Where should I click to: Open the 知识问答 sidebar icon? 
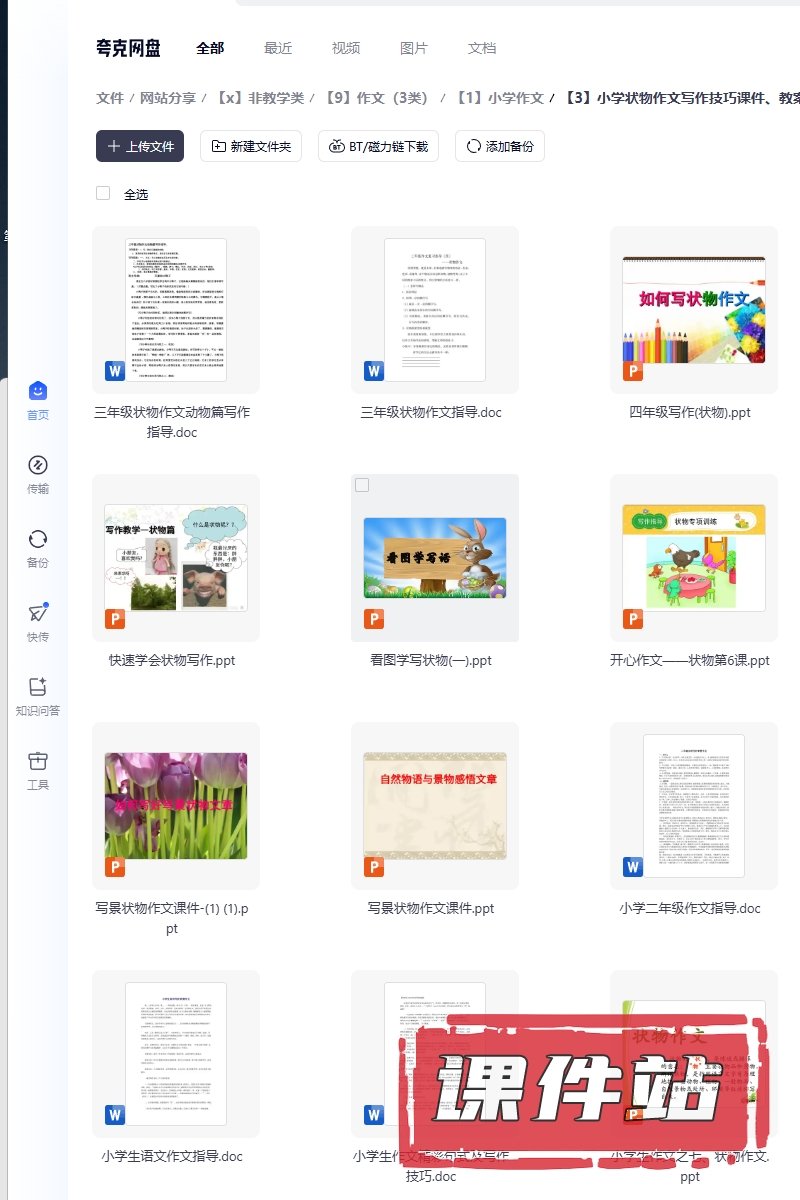pyautogui.click(x=37, y=688)
